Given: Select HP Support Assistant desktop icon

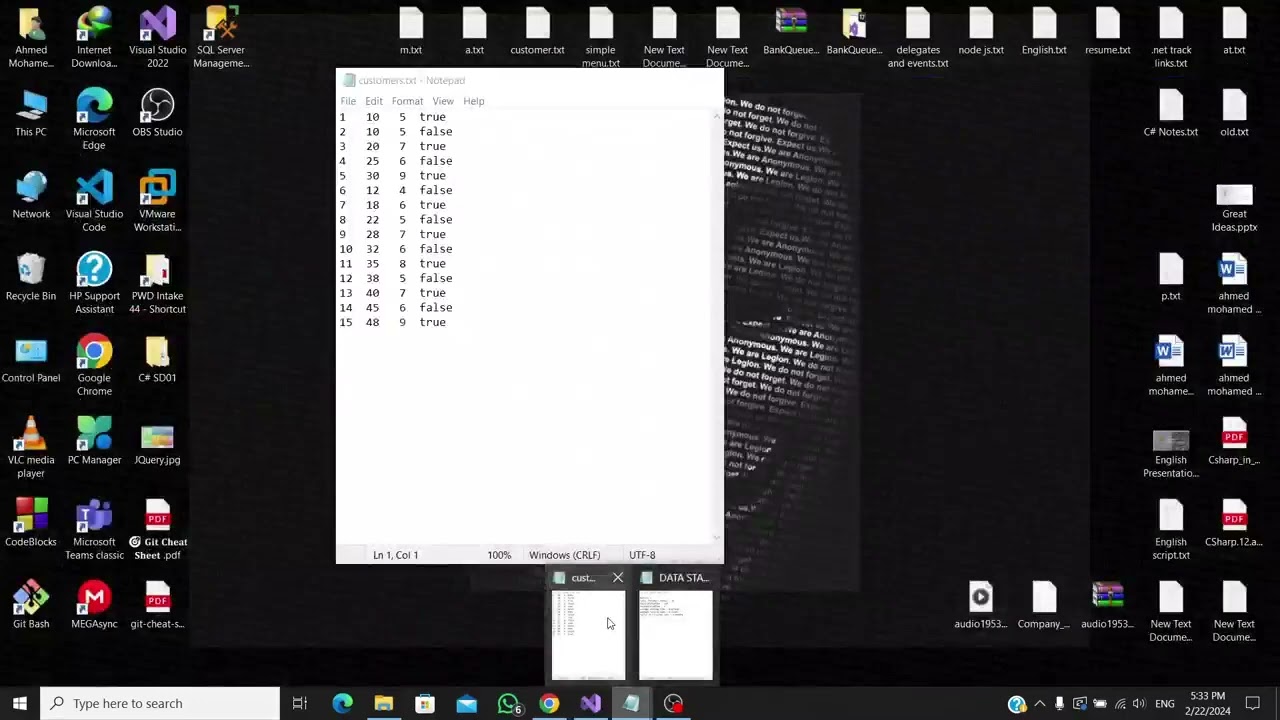Looking at the screenshot, I should [x=94, y=284].
